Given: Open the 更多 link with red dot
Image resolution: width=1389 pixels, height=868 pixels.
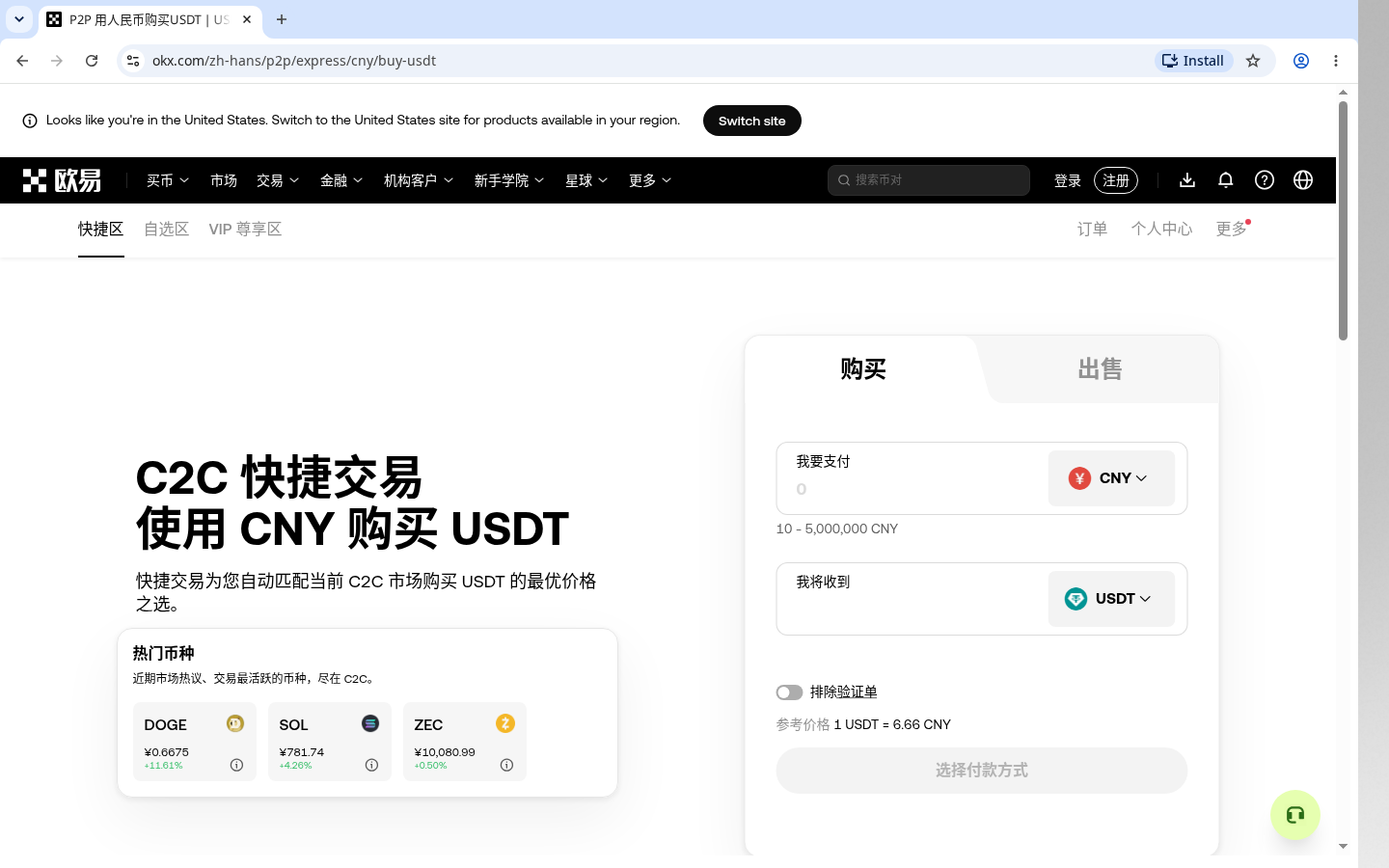Looking at the screenshot, I should click(x=1232, y=230).
